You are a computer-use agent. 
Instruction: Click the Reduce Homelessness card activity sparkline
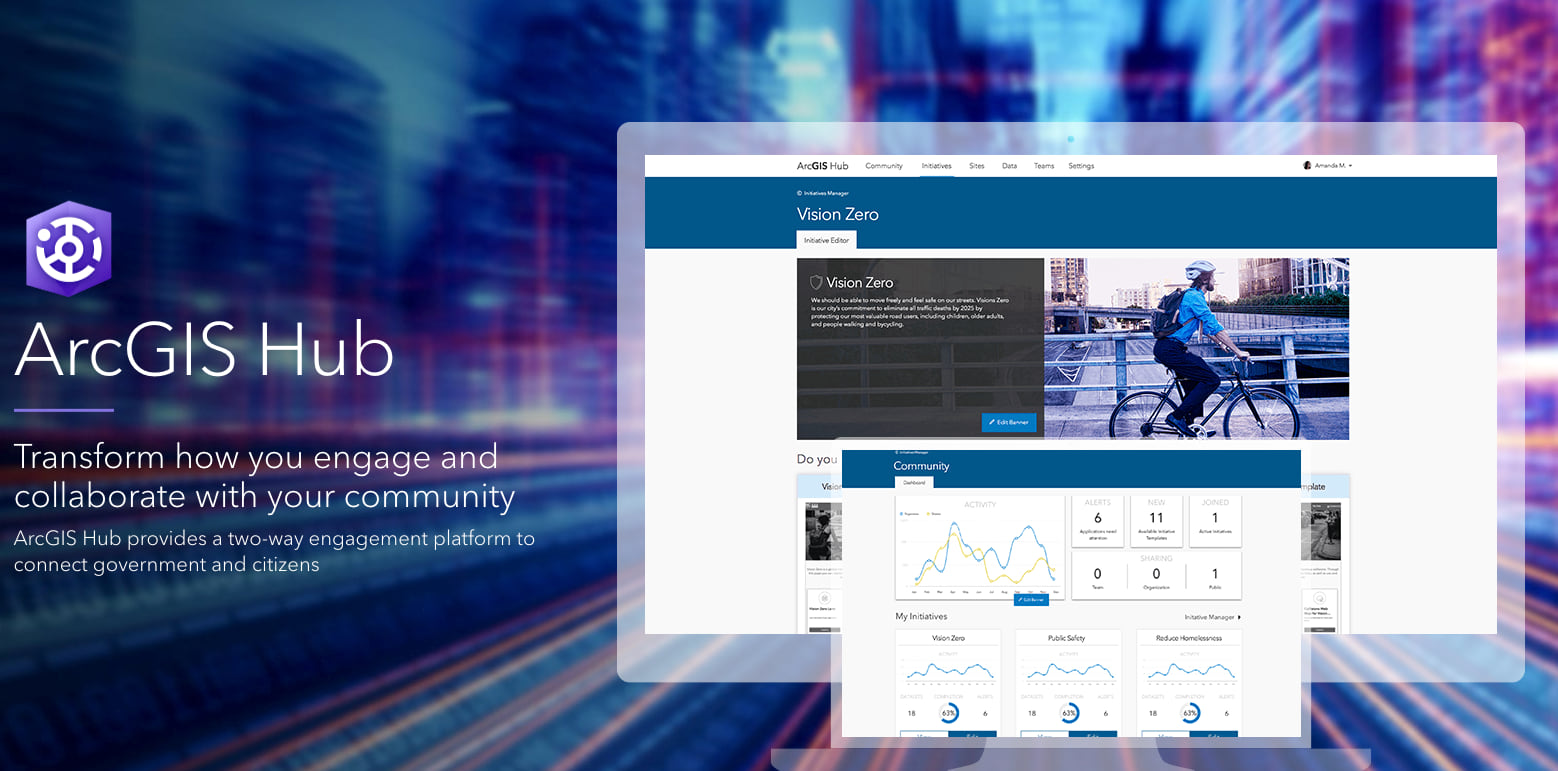click(1190, 671)
